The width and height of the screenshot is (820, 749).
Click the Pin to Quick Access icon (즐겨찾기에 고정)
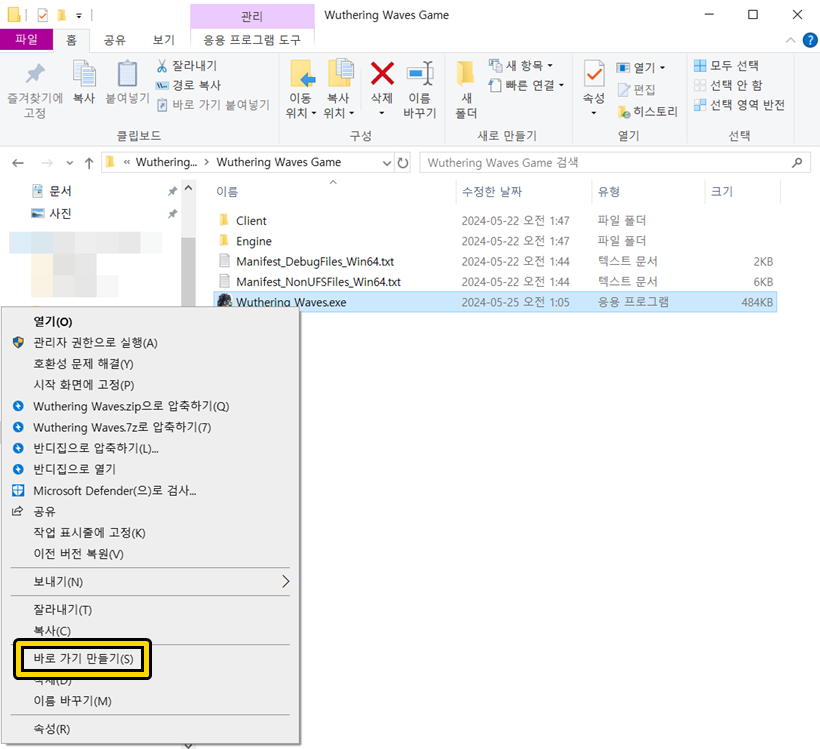35,74
